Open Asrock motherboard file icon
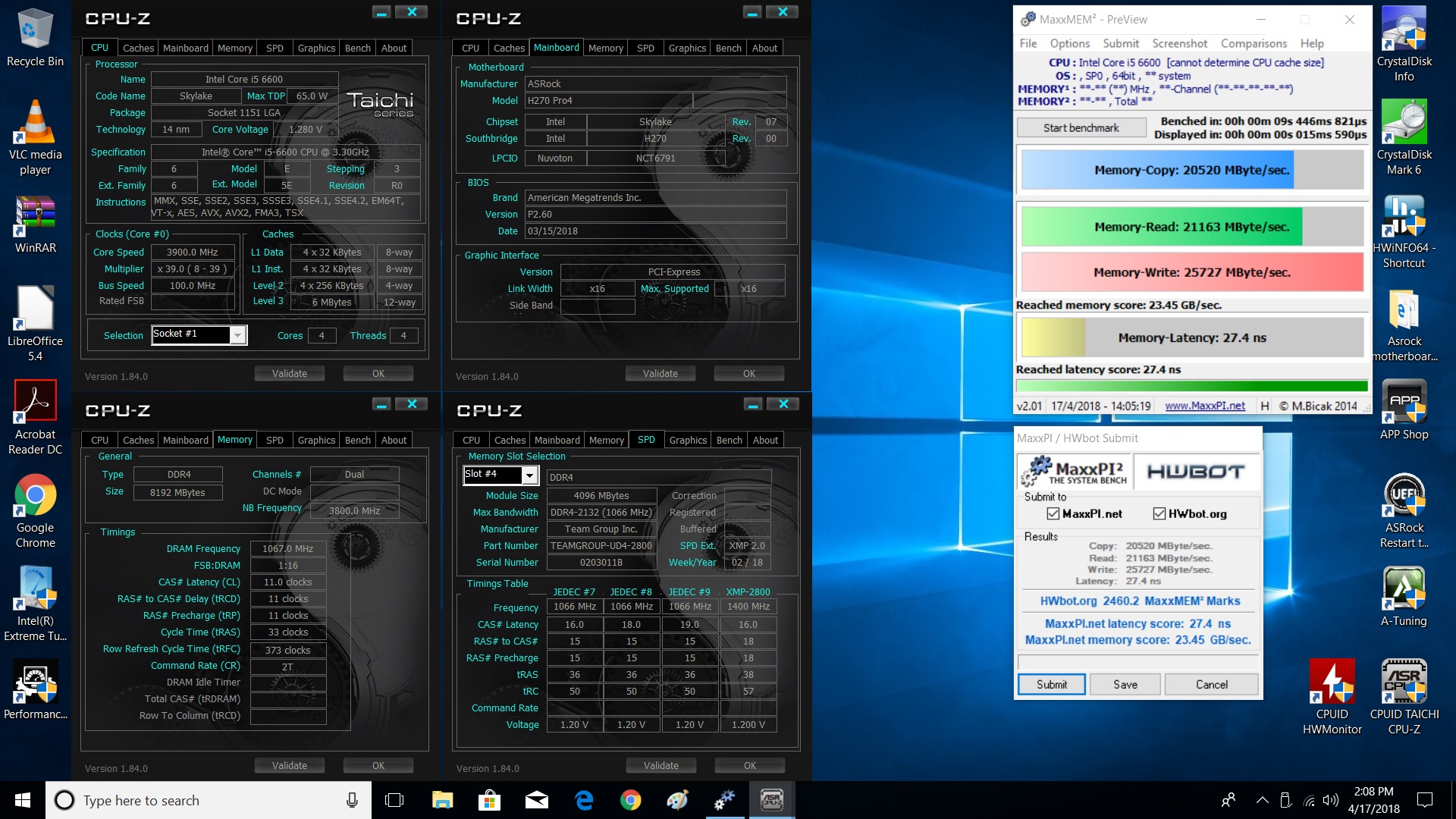The height and width of the screenshot is (819, 1456). click(1404, 325)
